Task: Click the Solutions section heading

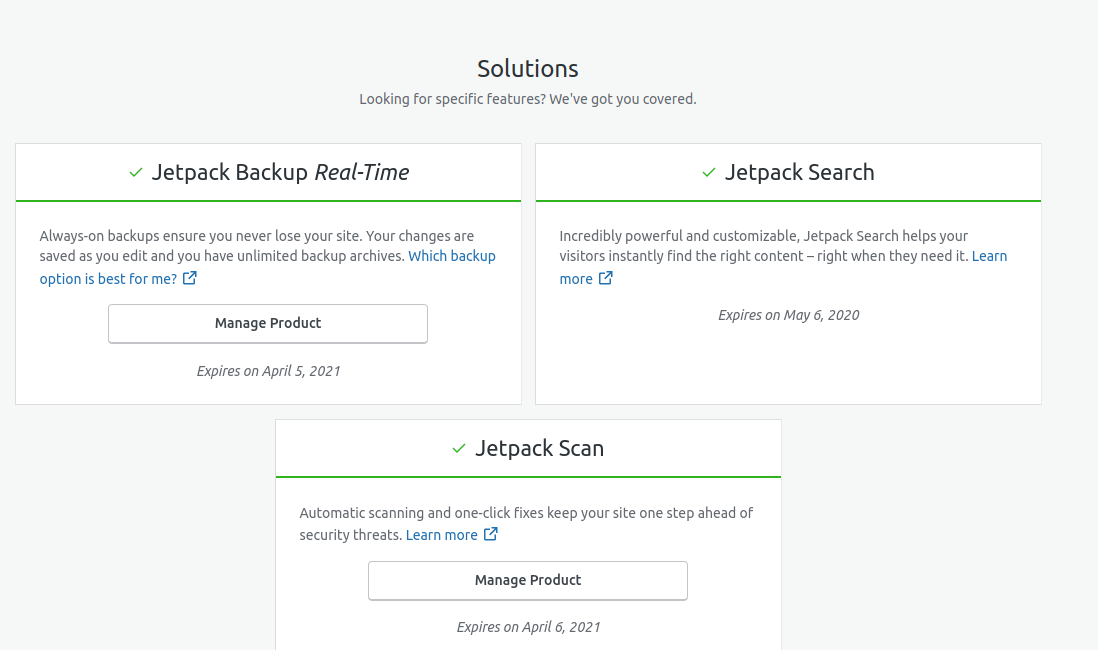Action: 528,69
